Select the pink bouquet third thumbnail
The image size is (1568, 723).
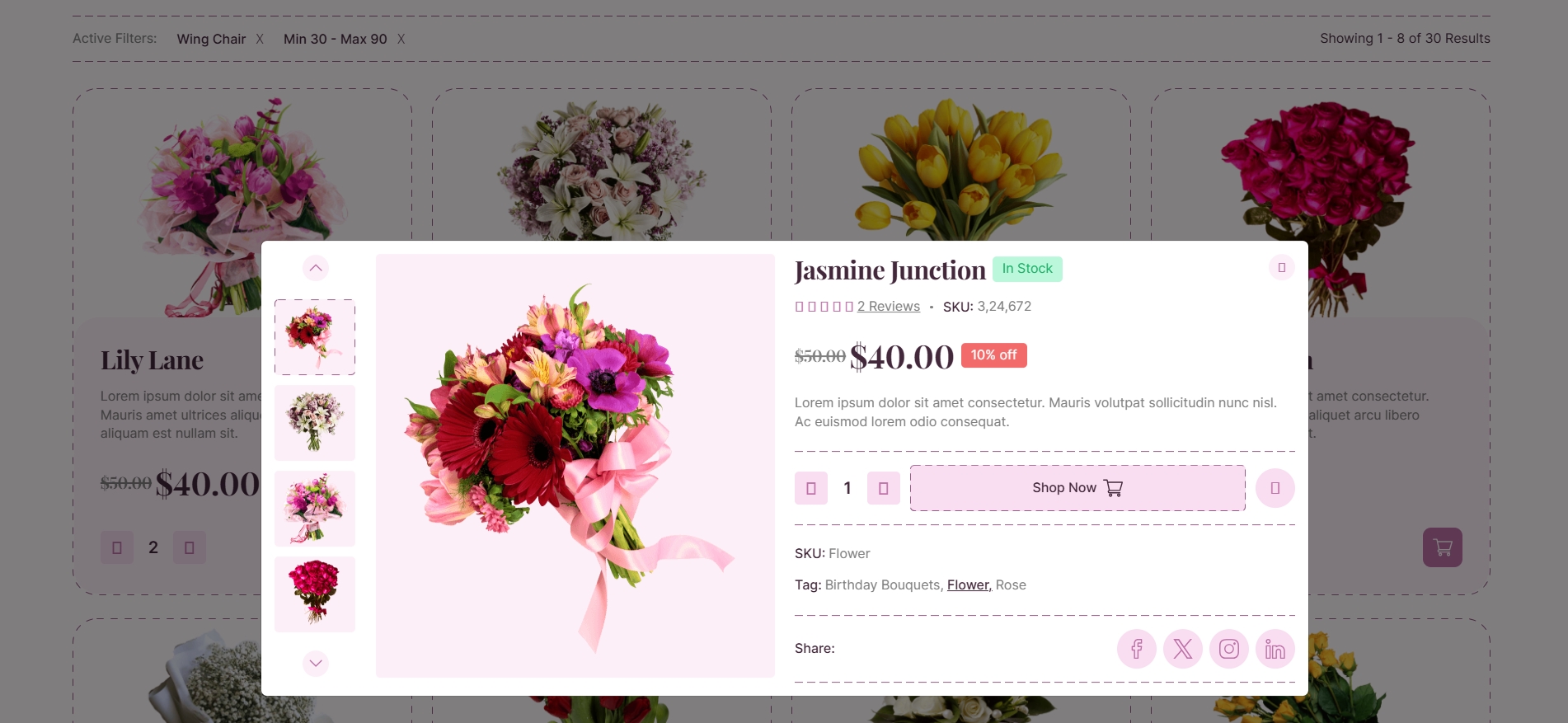[x=315, y=509]
